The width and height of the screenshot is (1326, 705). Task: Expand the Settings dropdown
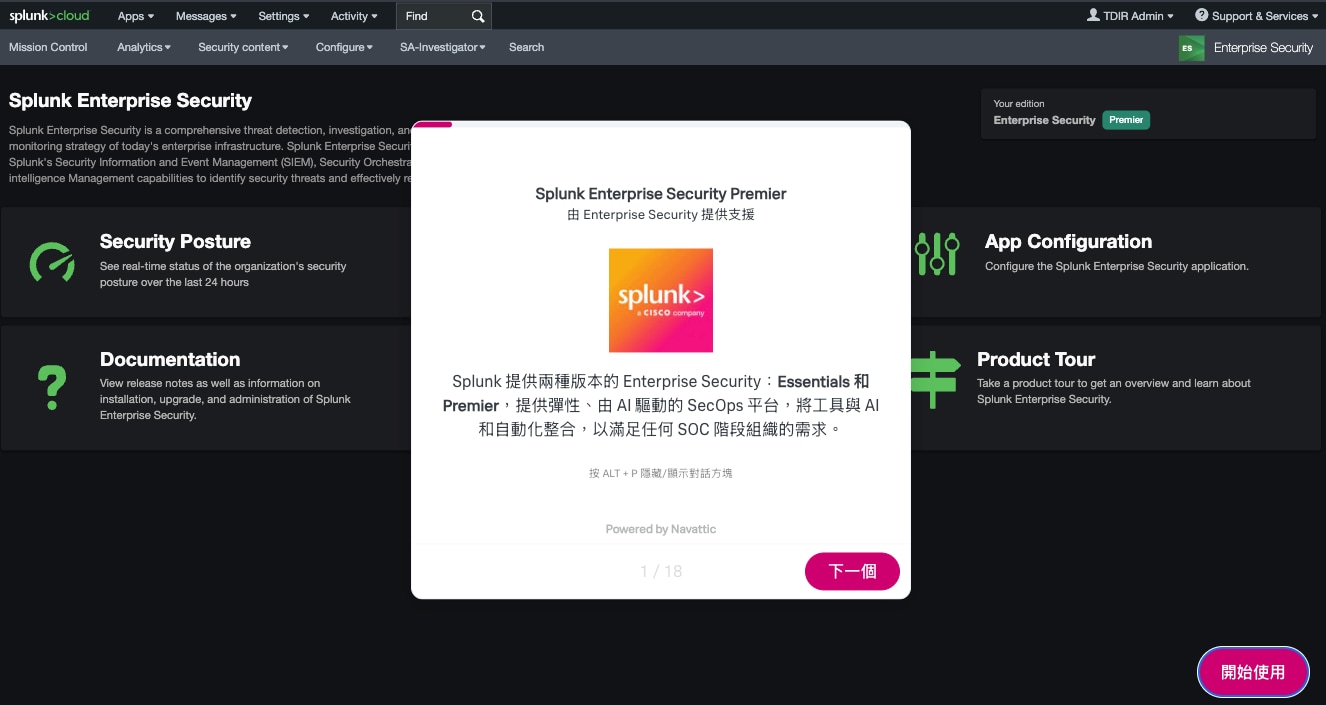pos(284,16)
